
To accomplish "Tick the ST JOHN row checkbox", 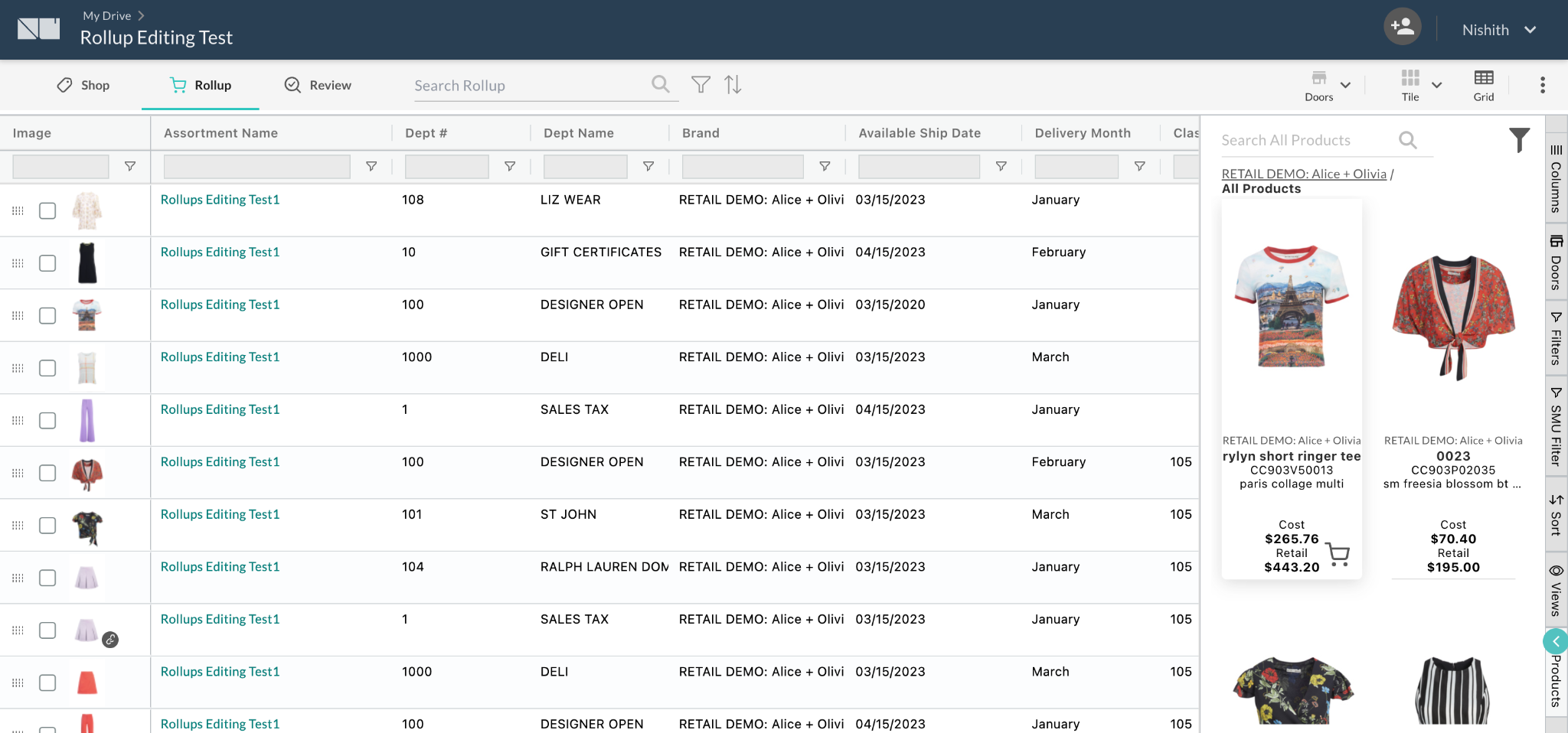I will 47,526.
